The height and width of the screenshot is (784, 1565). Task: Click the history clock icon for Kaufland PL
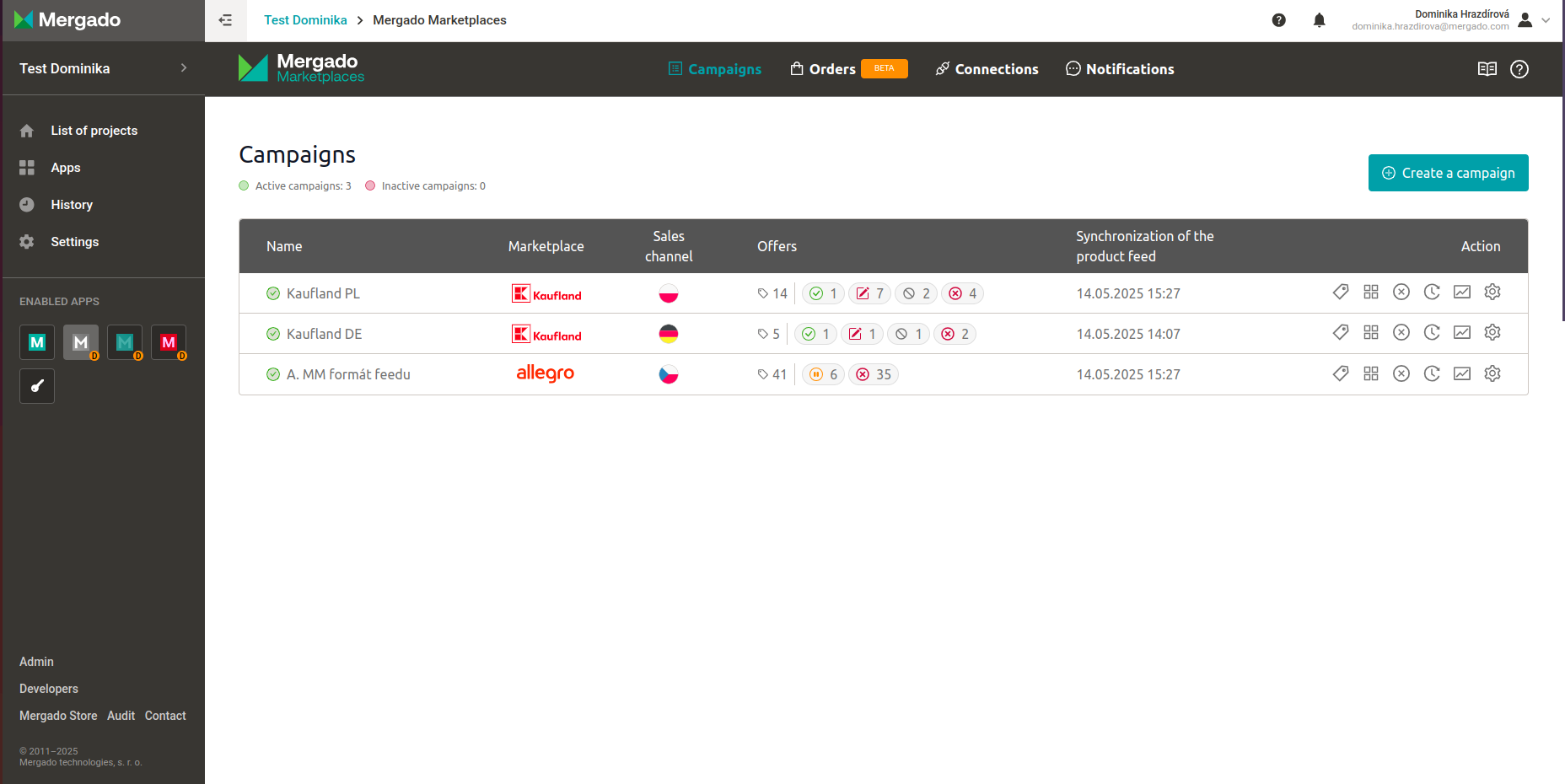(x=1431, y=293)
